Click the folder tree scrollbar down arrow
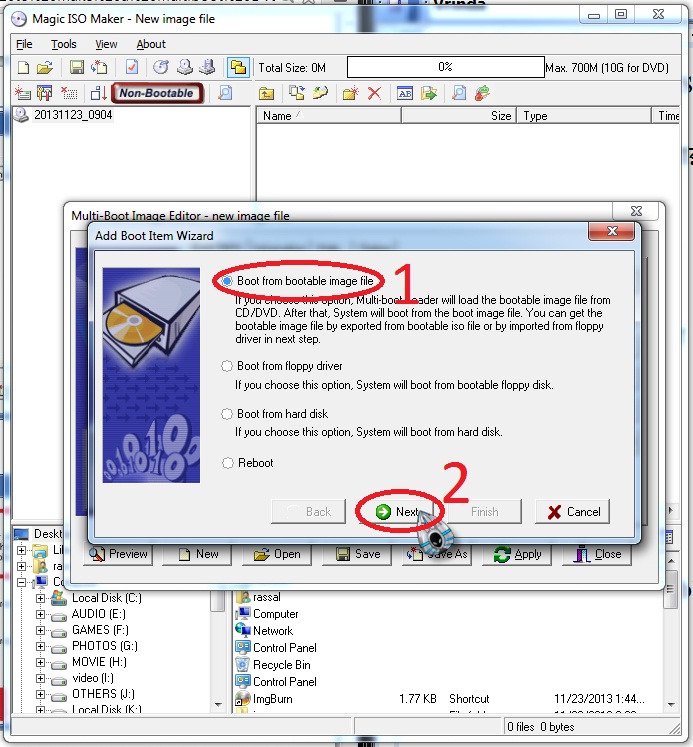 pos(218,704)
